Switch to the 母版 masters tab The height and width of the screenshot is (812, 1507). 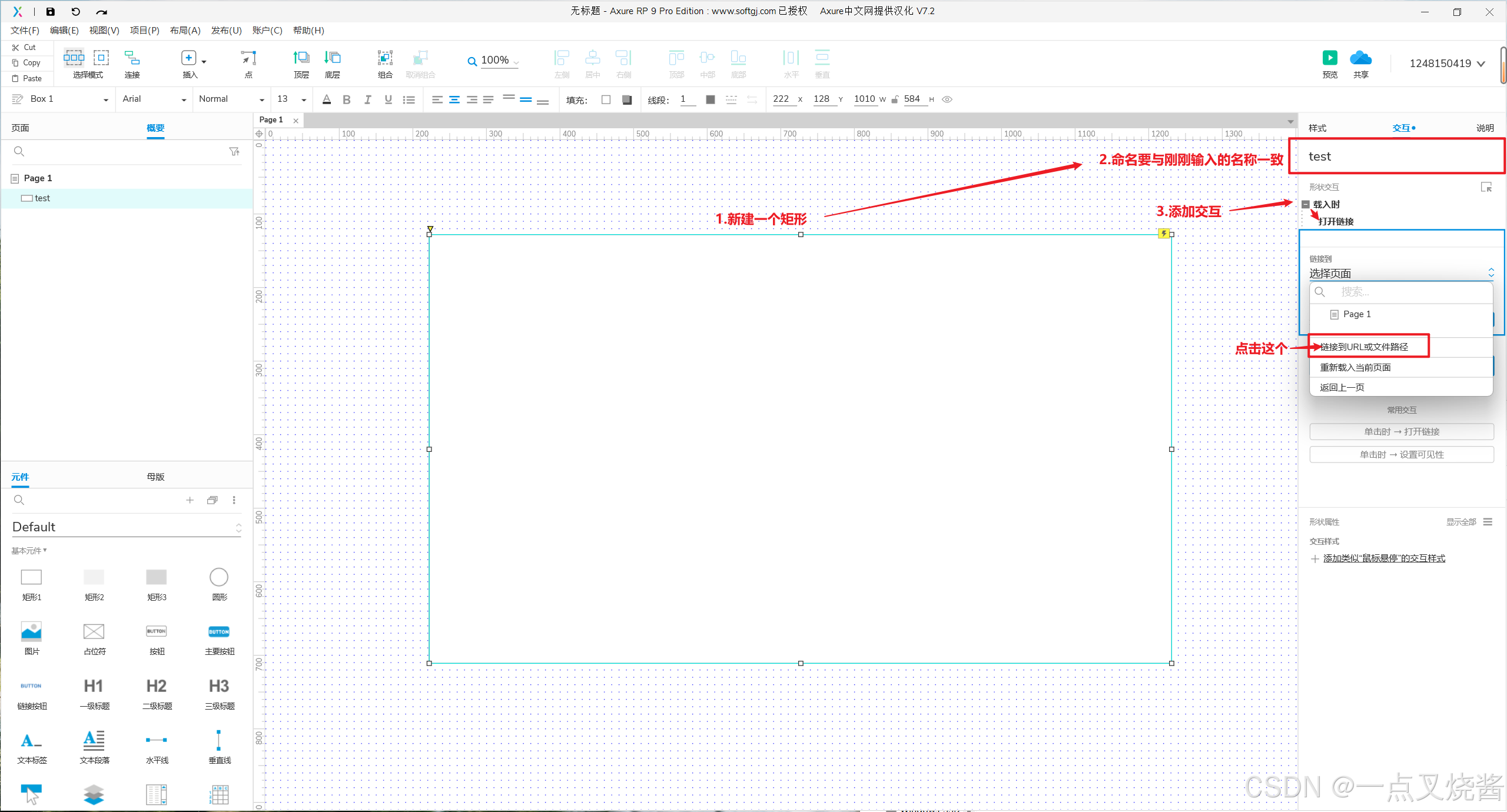point(155,477)
